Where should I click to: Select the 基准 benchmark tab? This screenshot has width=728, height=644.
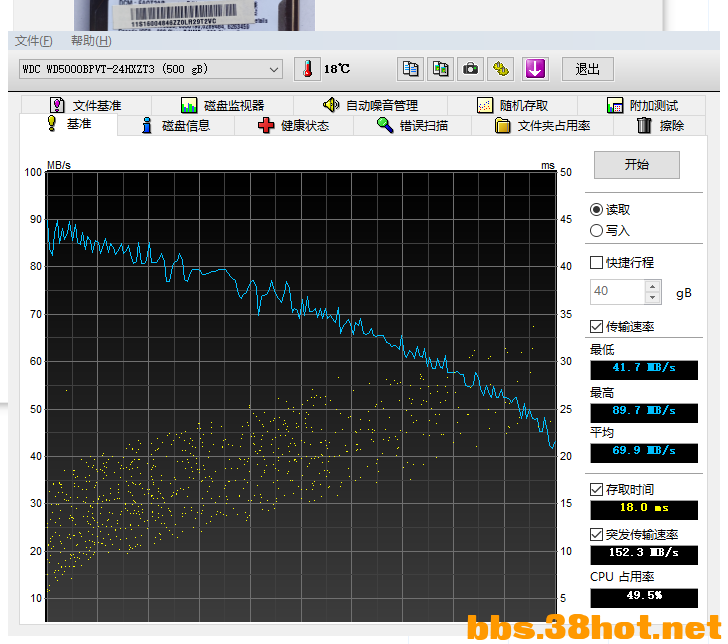[x=69, y=124]
